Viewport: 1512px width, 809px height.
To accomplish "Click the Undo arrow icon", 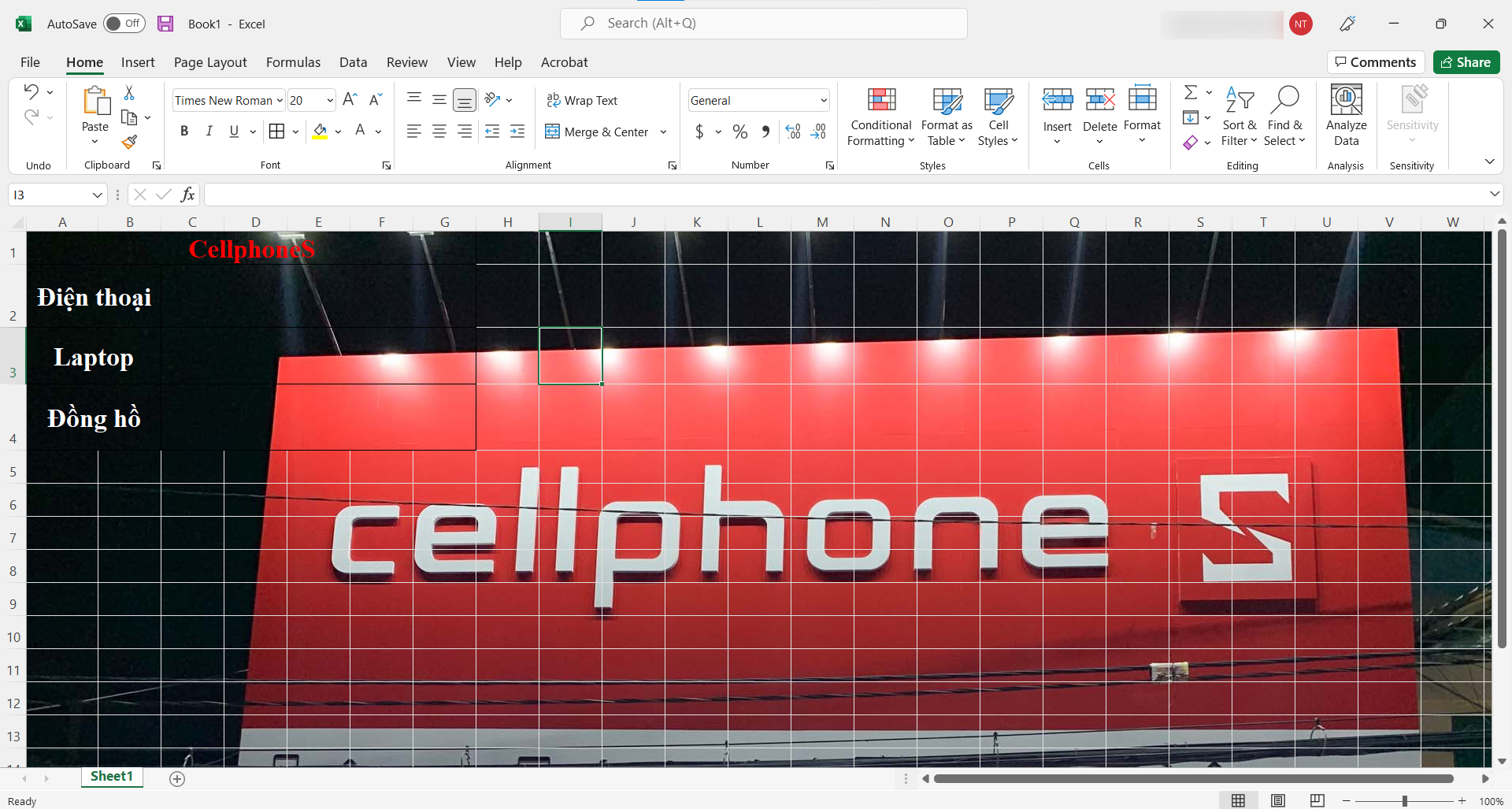I will pos(31,91).
